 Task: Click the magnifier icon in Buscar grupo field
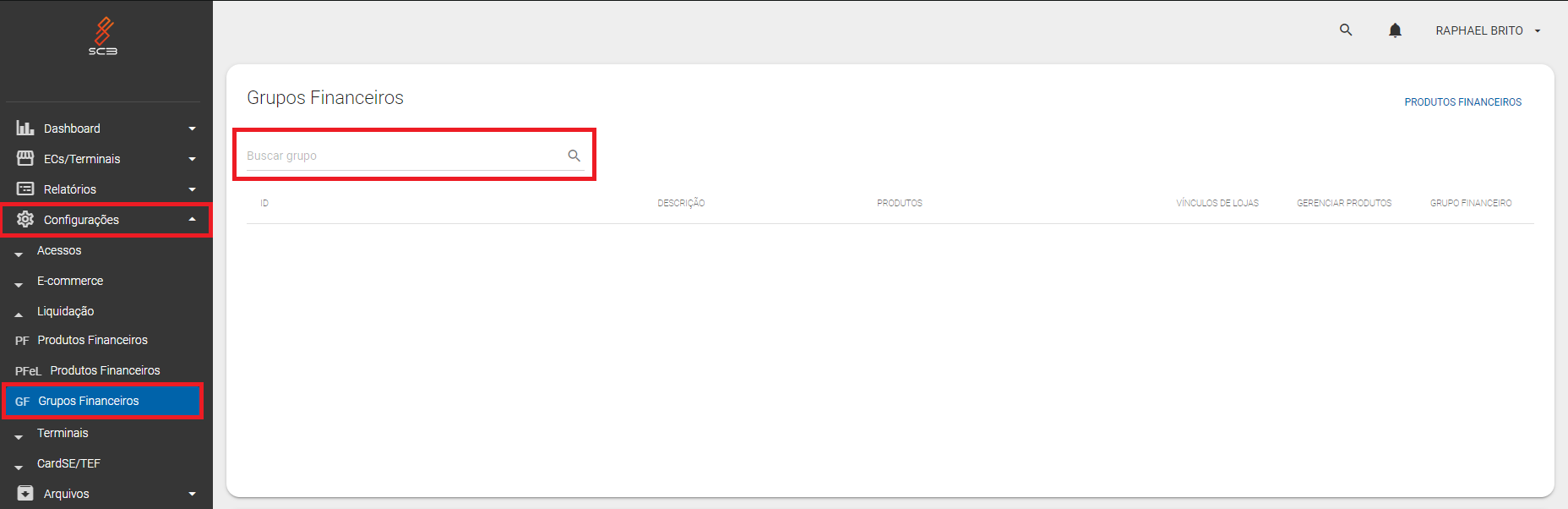pyautogui.click(x=574, y=156)
